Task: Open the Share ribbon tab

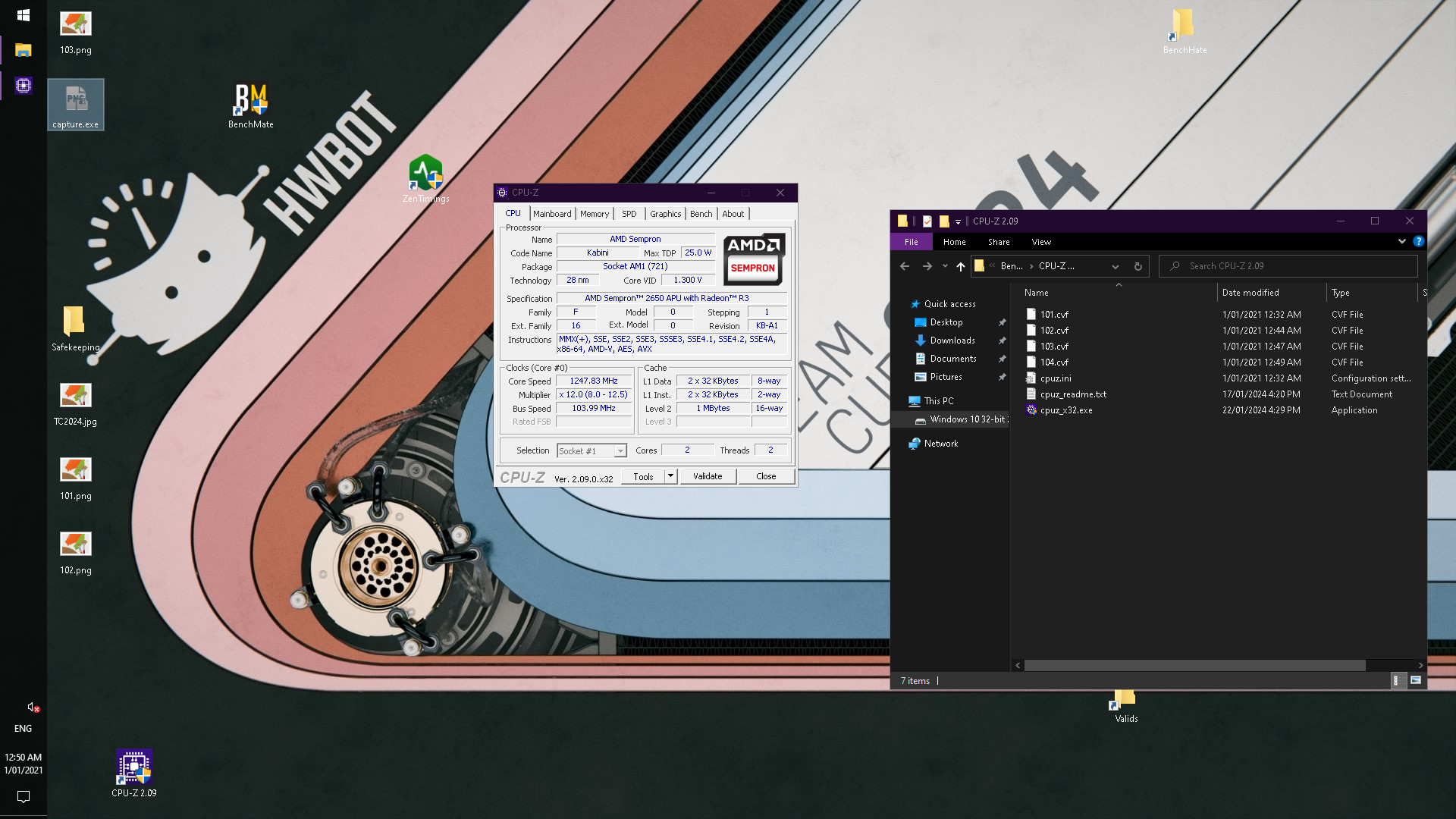Action: coord(999,242)
